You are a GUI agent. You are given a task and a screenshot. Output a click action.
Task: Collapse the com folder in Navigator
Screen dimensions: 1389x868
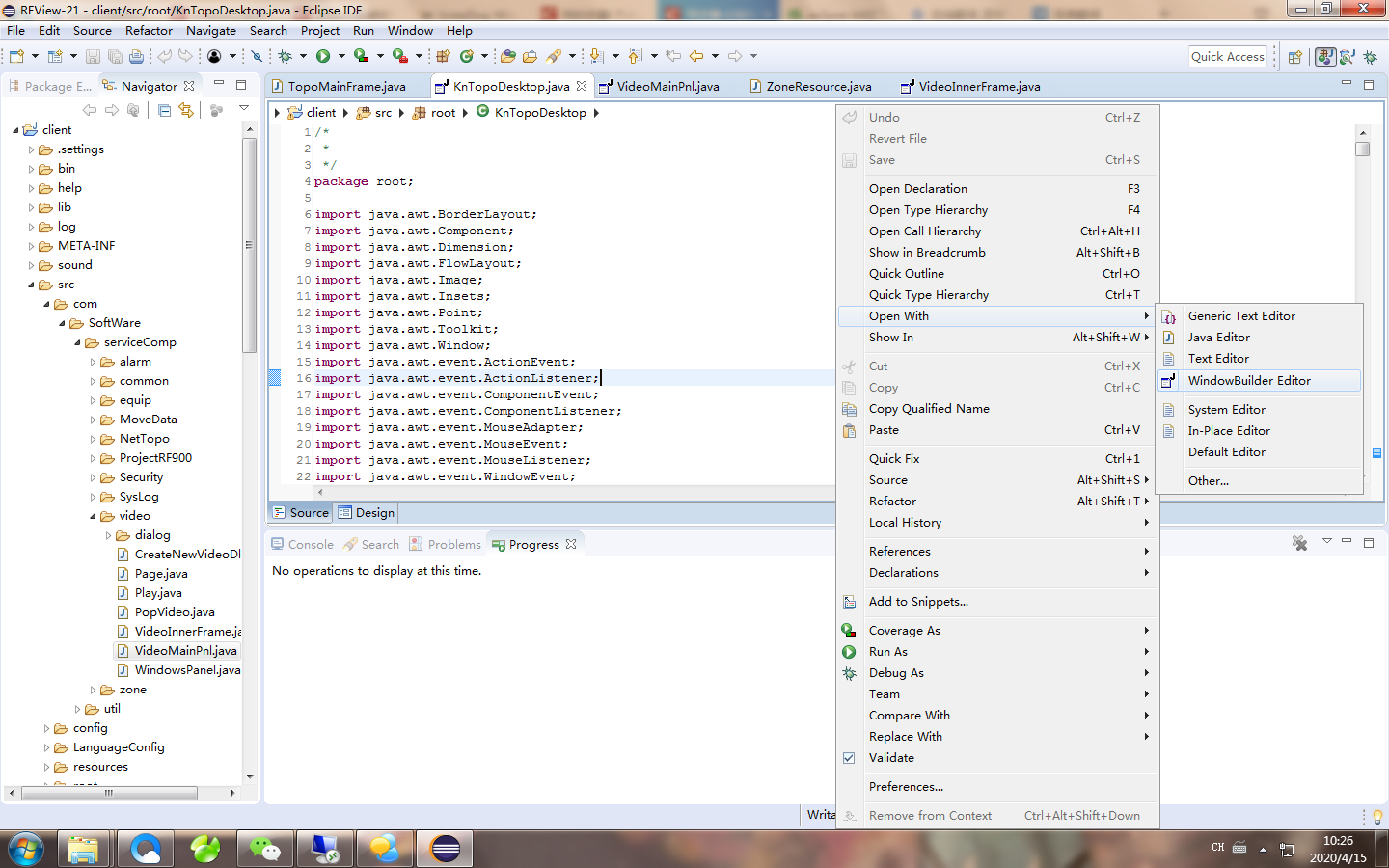click(47, 304)
